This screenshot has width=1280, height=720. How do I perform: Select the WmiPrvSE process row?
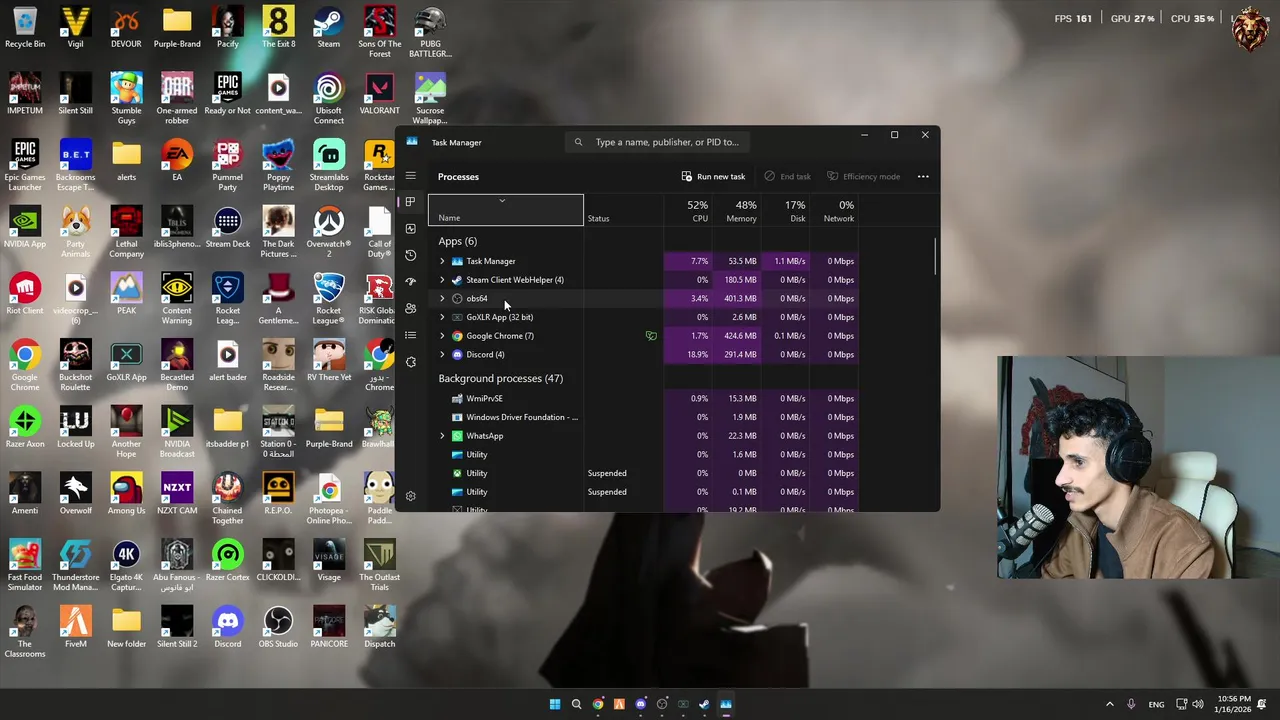(x=646, y=398)
